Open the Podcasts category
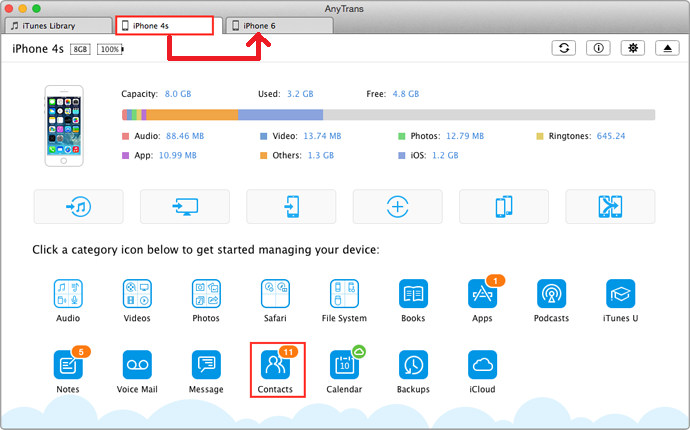The height and width of the screenshot is (430, 690). (551, 294)
